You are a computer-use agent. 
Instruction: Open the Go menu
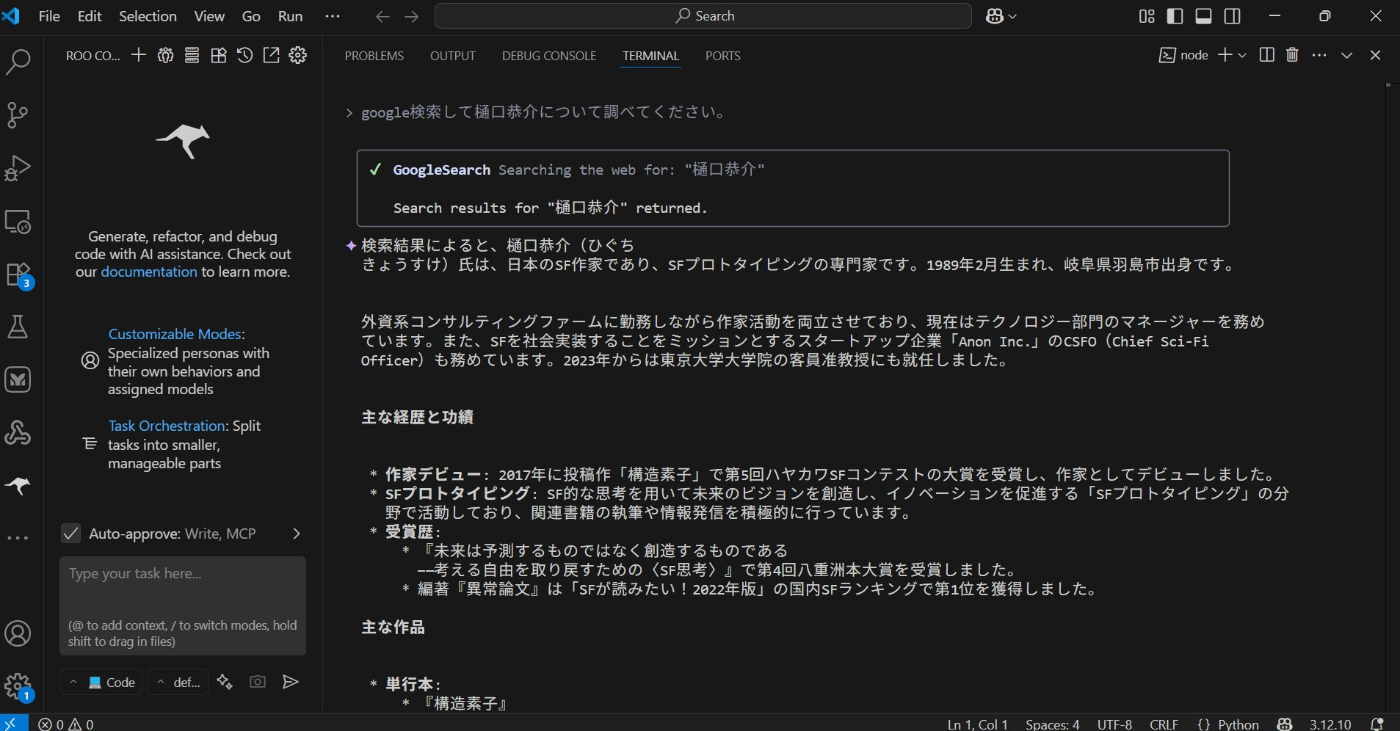coord(251,16)
